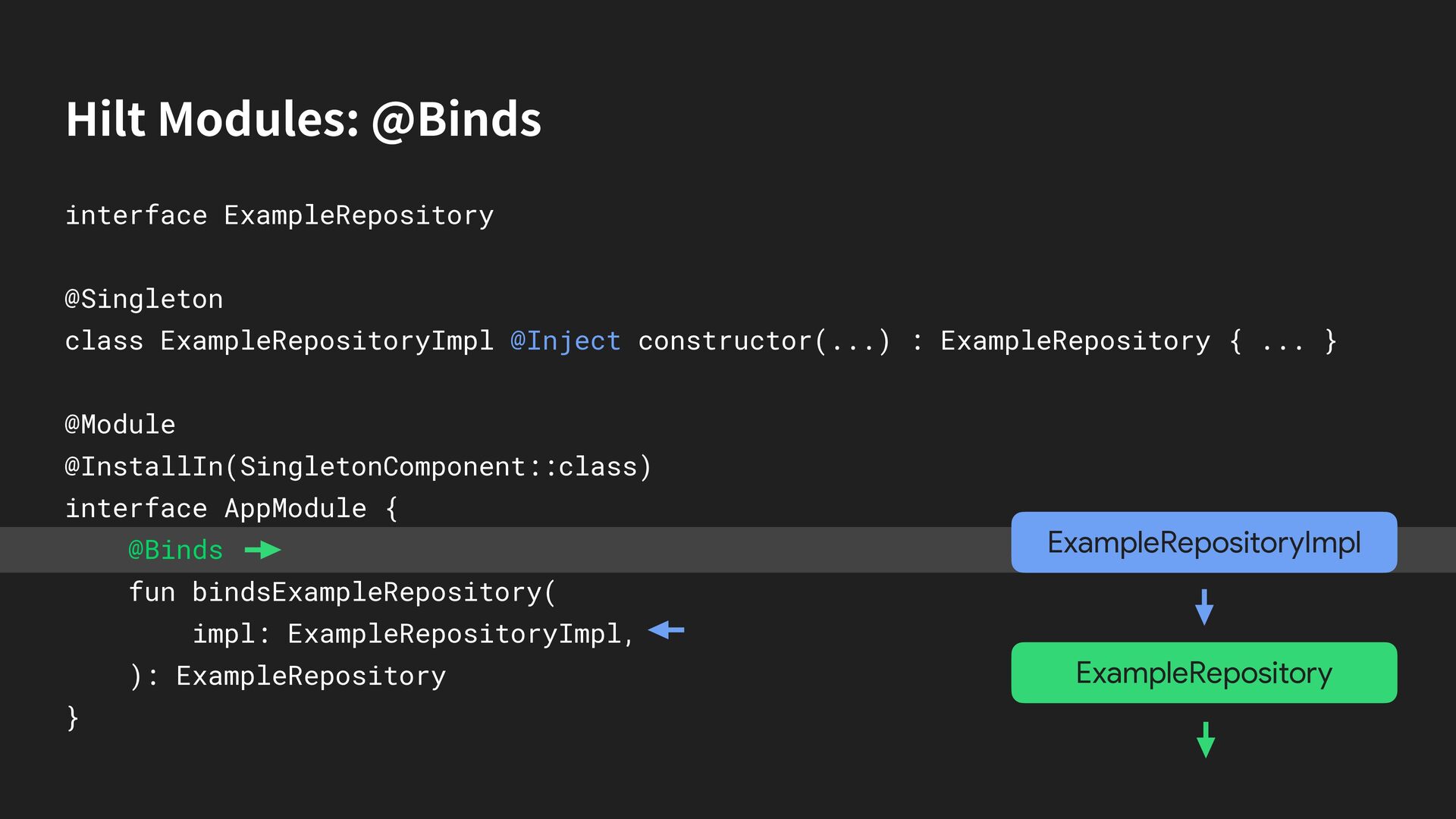Click the @InstallIn(SingletonComponent::class) line
Image resolution: width=1456 pixels, height=819 pixels.
point(358,466)
